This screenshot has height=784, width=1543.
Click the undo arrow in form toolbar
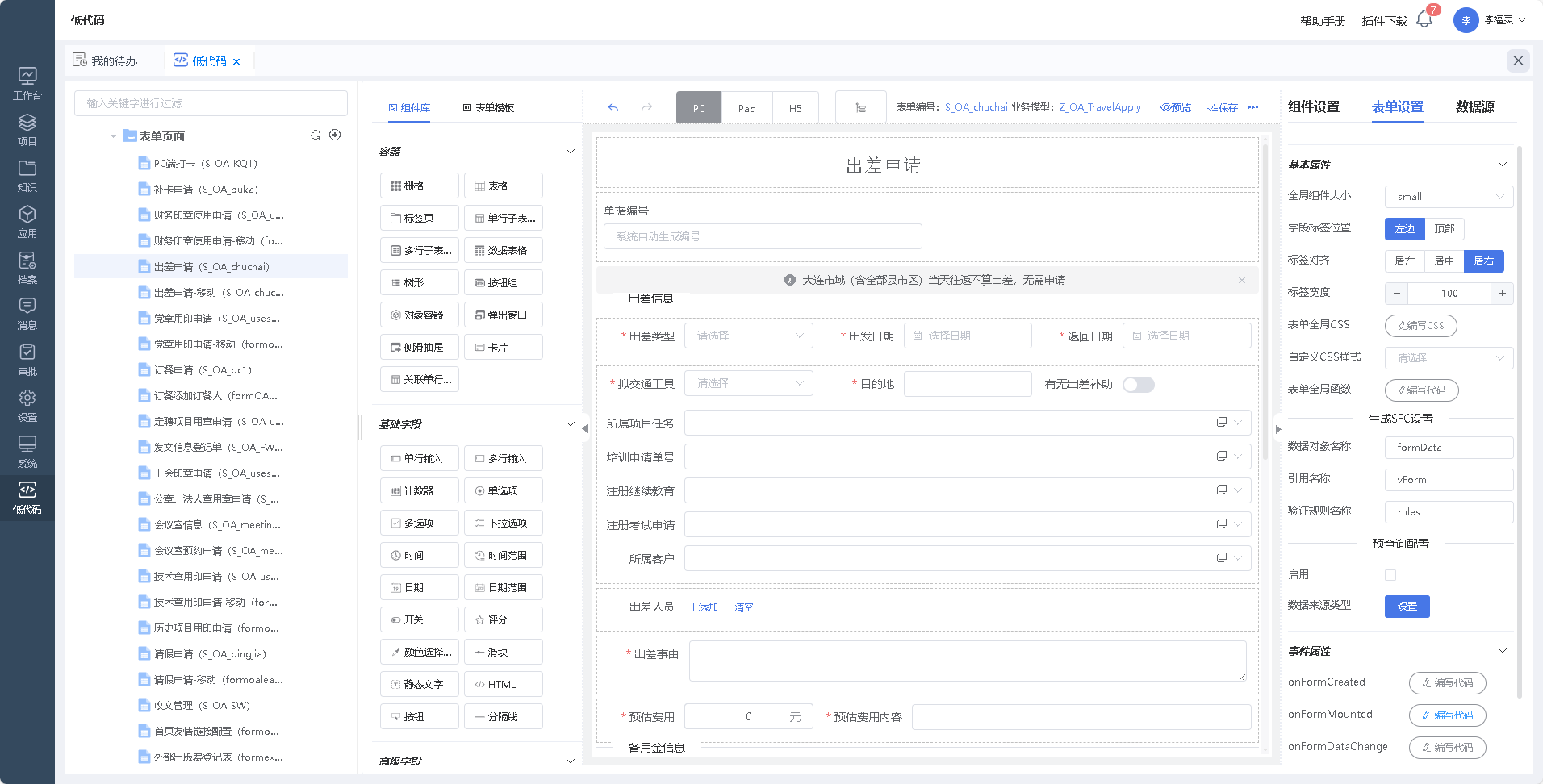click(x=613, y=107)
